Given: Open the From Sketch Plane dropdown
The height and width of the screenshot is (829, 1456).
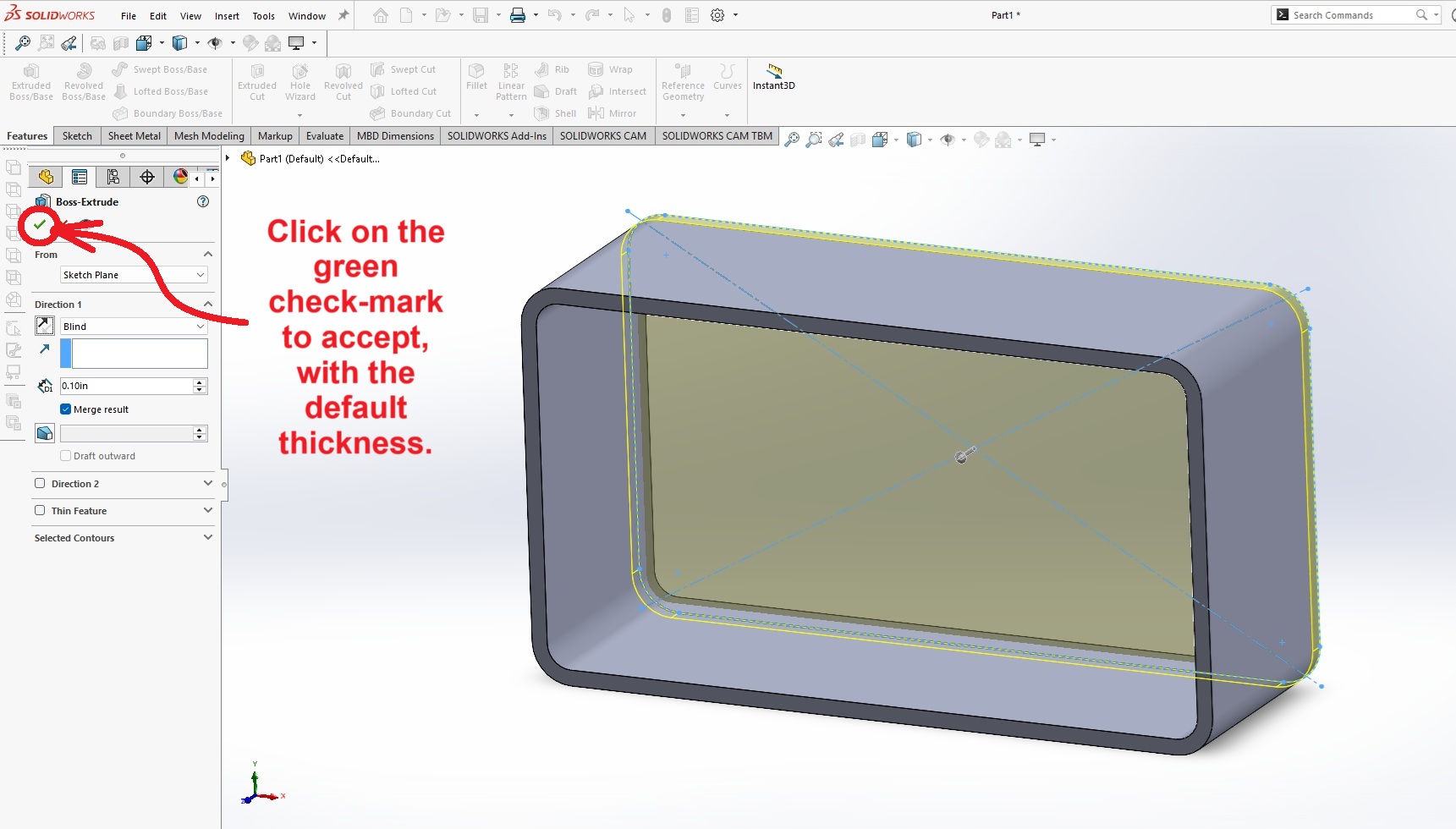Looking at the screenshot, I should point(134,275).
